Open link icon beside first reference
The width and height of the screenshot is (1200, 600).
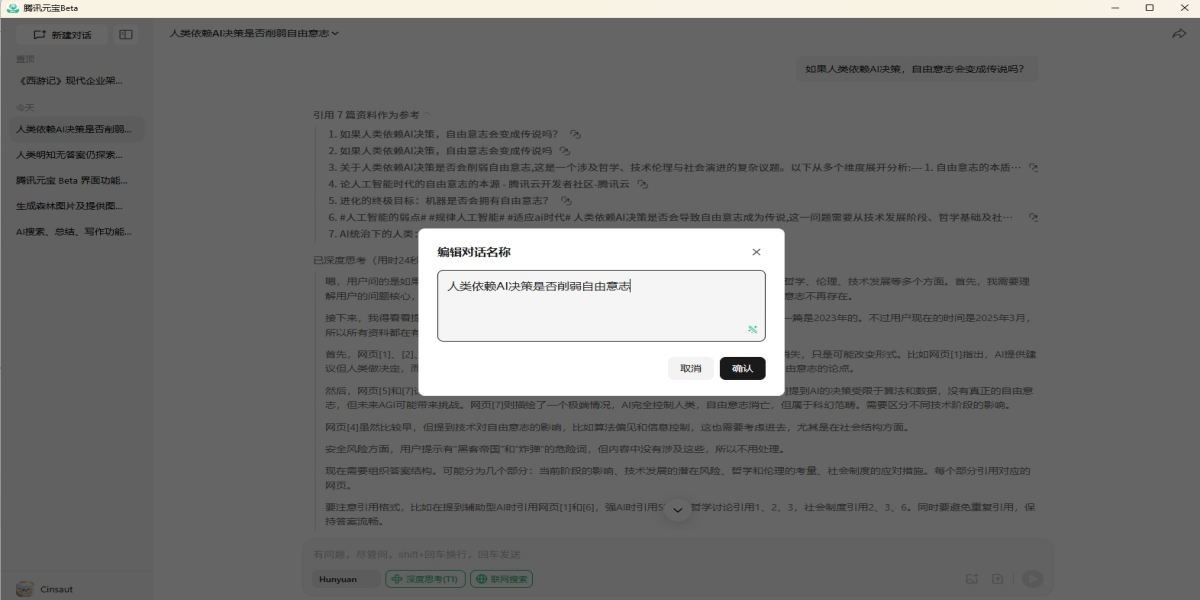pyautogui.click(x=576, y=133)
